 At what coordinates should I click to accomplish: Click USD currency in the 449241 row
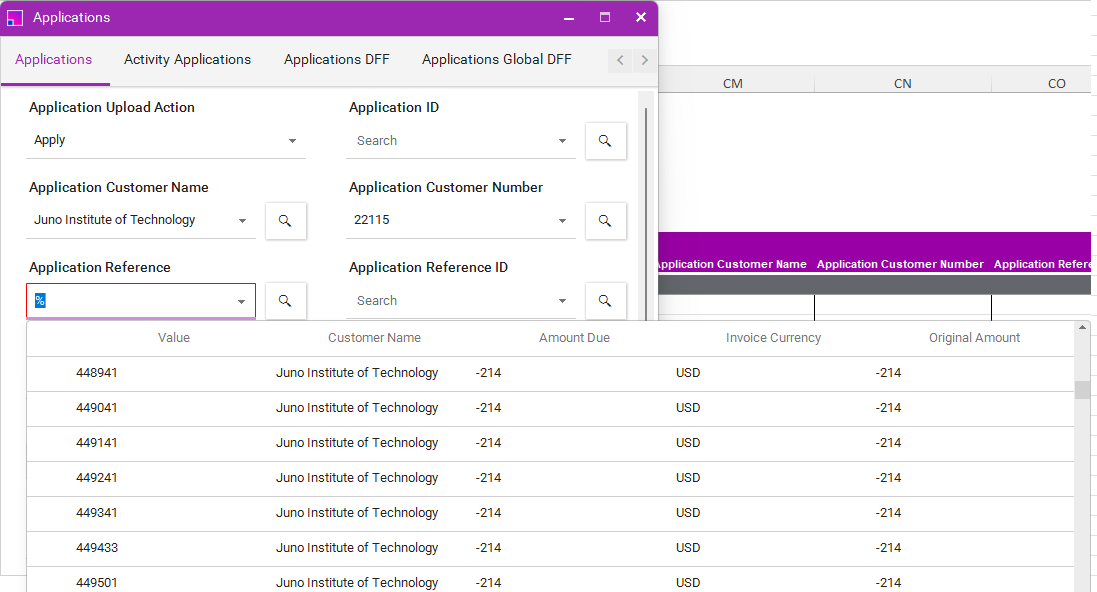coord(688,478)
